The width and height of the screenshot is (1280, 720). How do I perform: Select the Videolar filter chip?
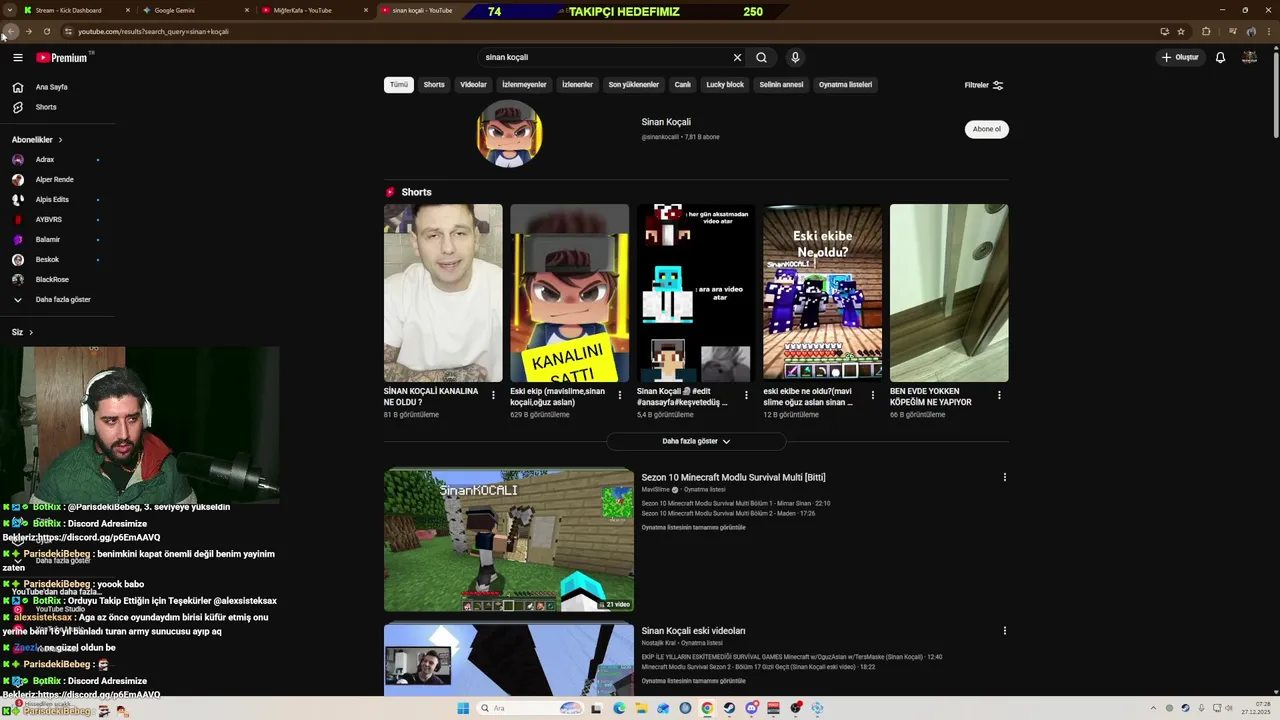[473, 85]
